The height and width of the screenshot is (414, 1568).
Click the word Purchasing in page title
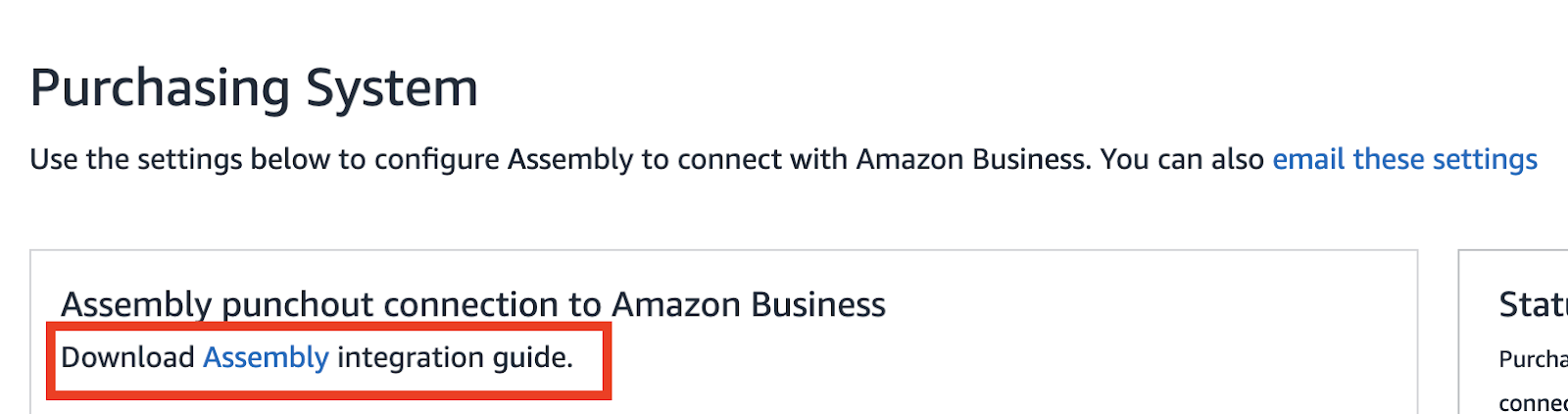(x=161, y=88)
